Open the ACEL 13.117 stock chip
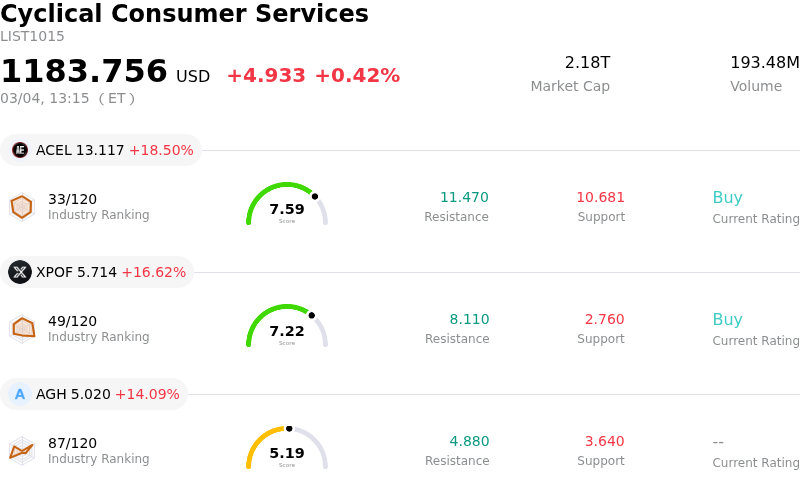This screenshot has width=800, height=488. pos(102,150)
